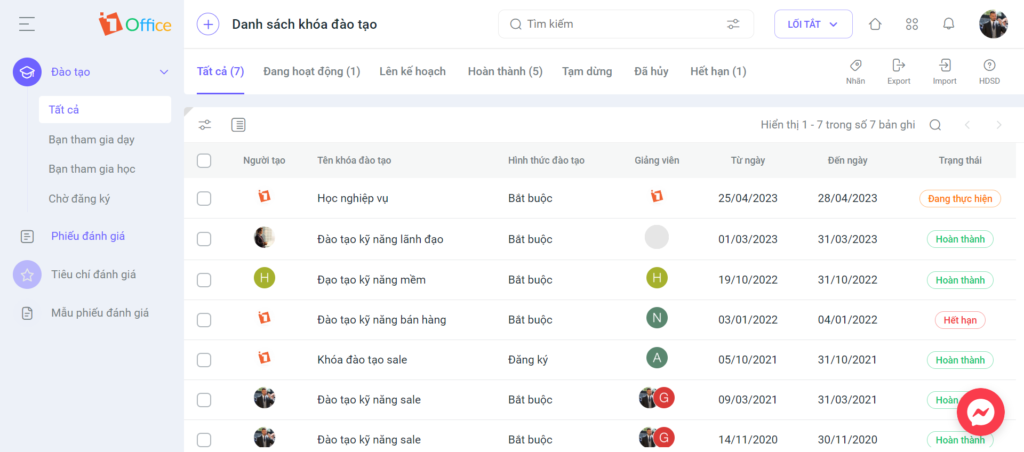This screenshot has height=452, width=1024.
Task: Click instructor N avatar in bán hàng row
Action: click(657, 318)
